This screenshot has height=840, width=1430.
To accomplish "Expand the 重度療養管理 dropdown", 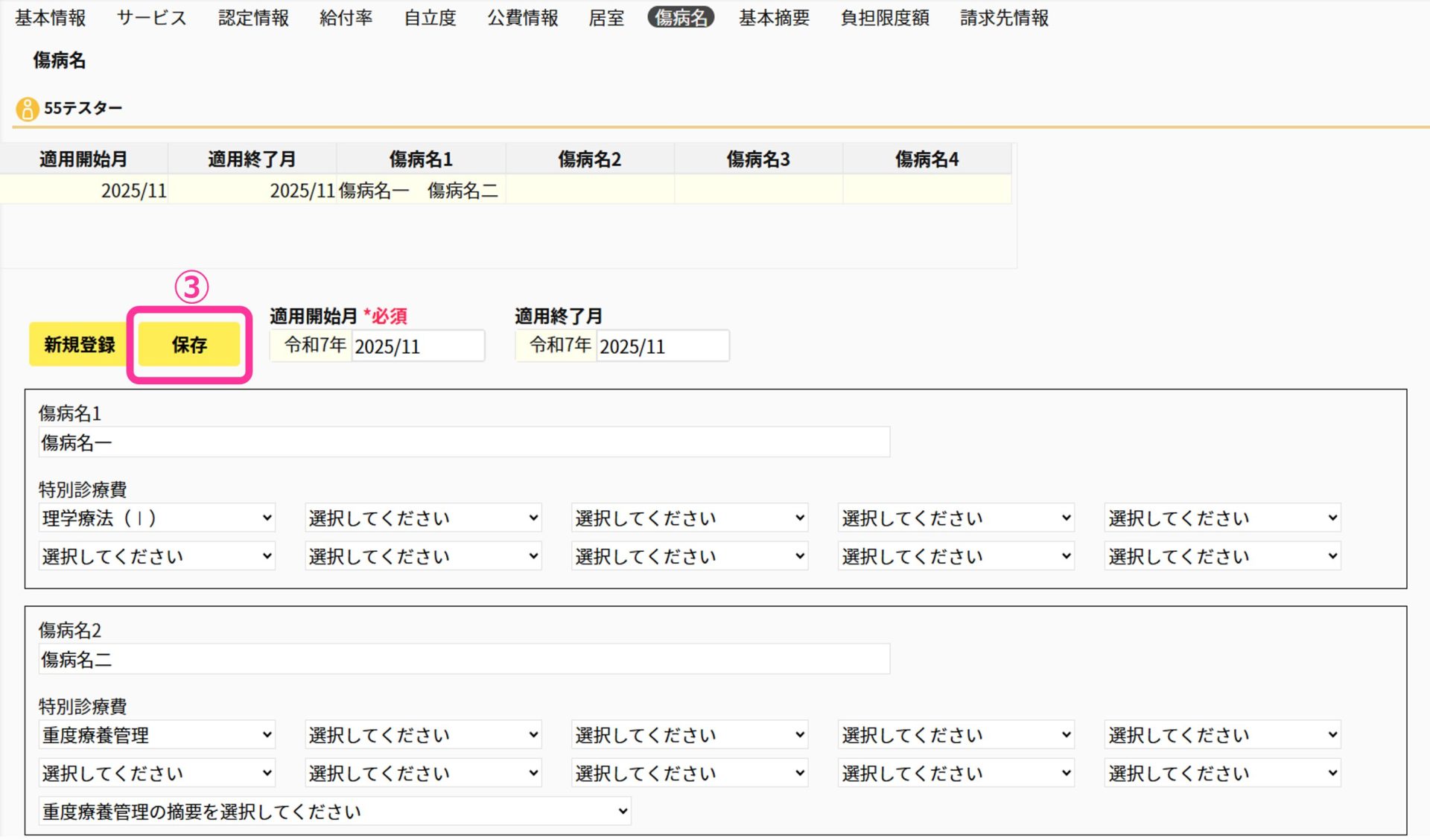I will tap(157, 736).
